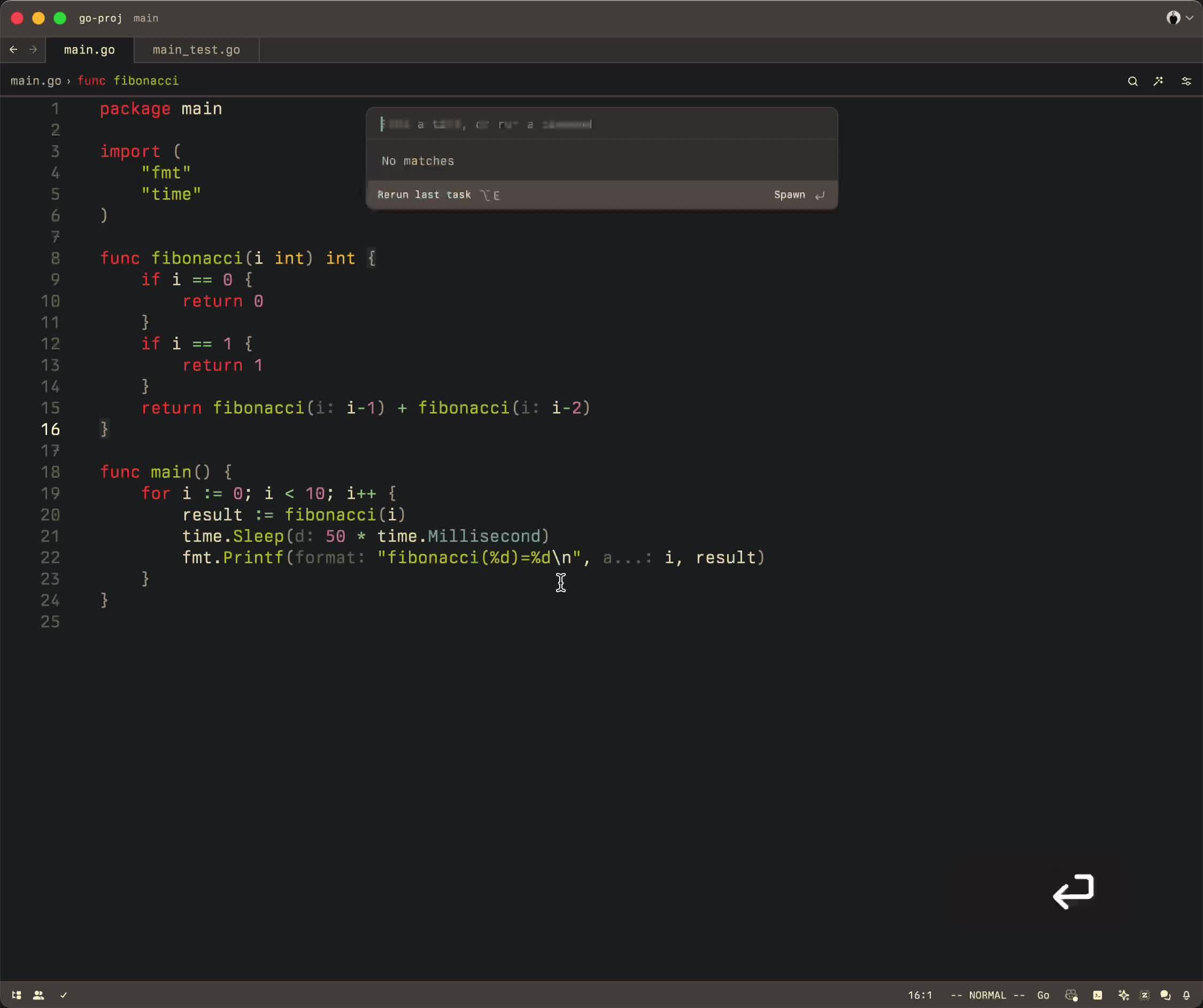The image size is (1203, 1008).
Task: Click the 16:1 cursor position indicator
Action: (920, 995)
